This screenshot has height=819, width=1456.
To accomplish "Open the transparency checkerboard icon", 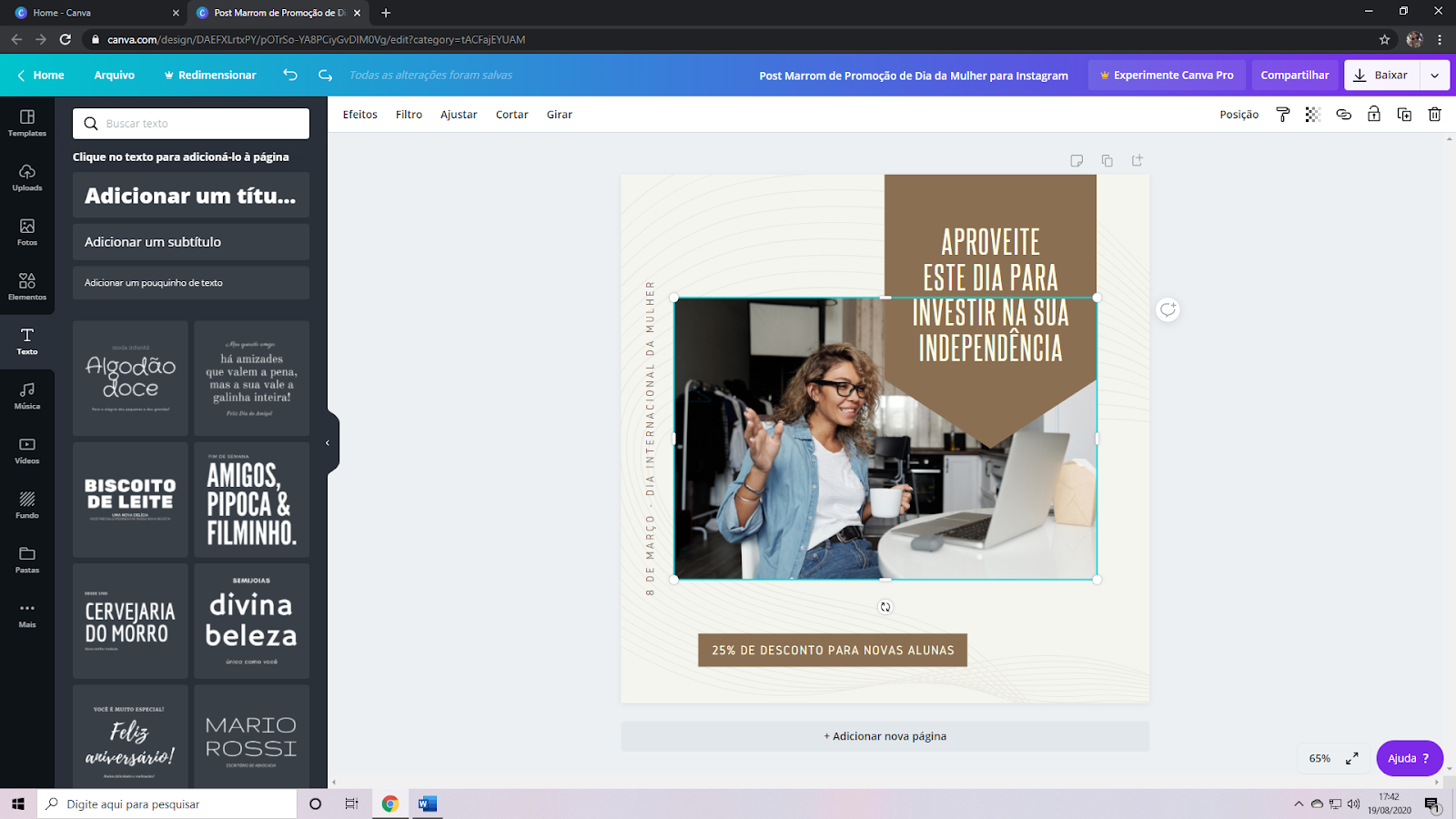I will (x=1313, y=115).
